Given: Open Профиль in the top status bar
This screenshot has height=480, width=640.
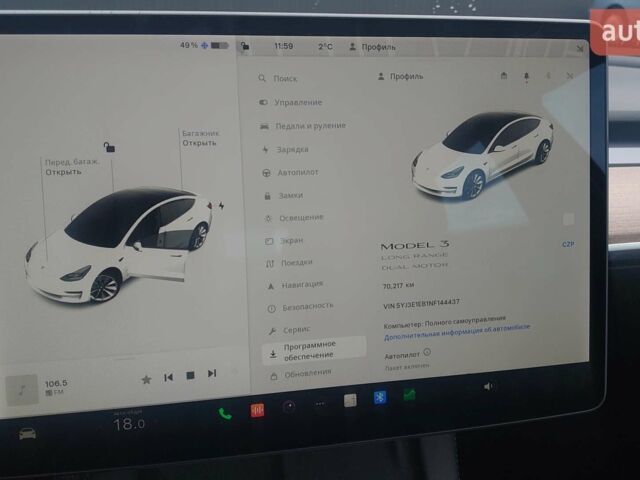Looking at the screenshot, I should pos(373,47).
